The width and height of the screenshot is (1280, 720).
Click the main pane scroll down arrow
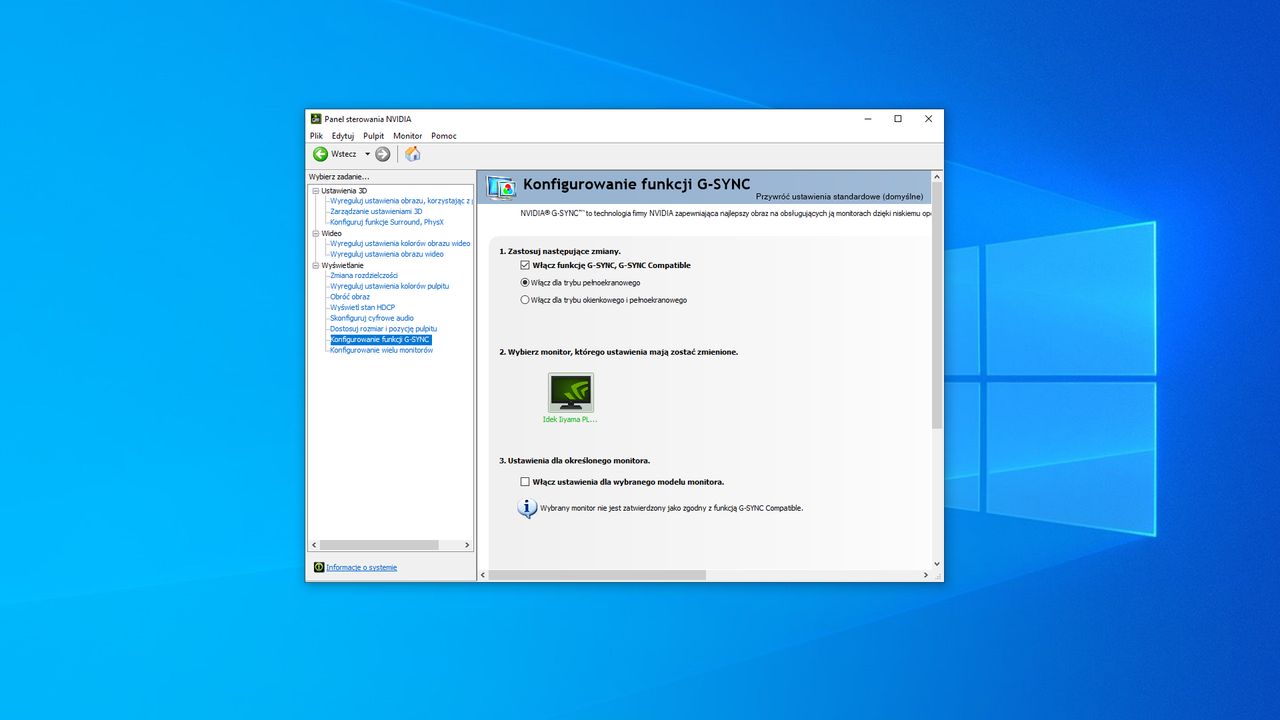click(937, 564)
